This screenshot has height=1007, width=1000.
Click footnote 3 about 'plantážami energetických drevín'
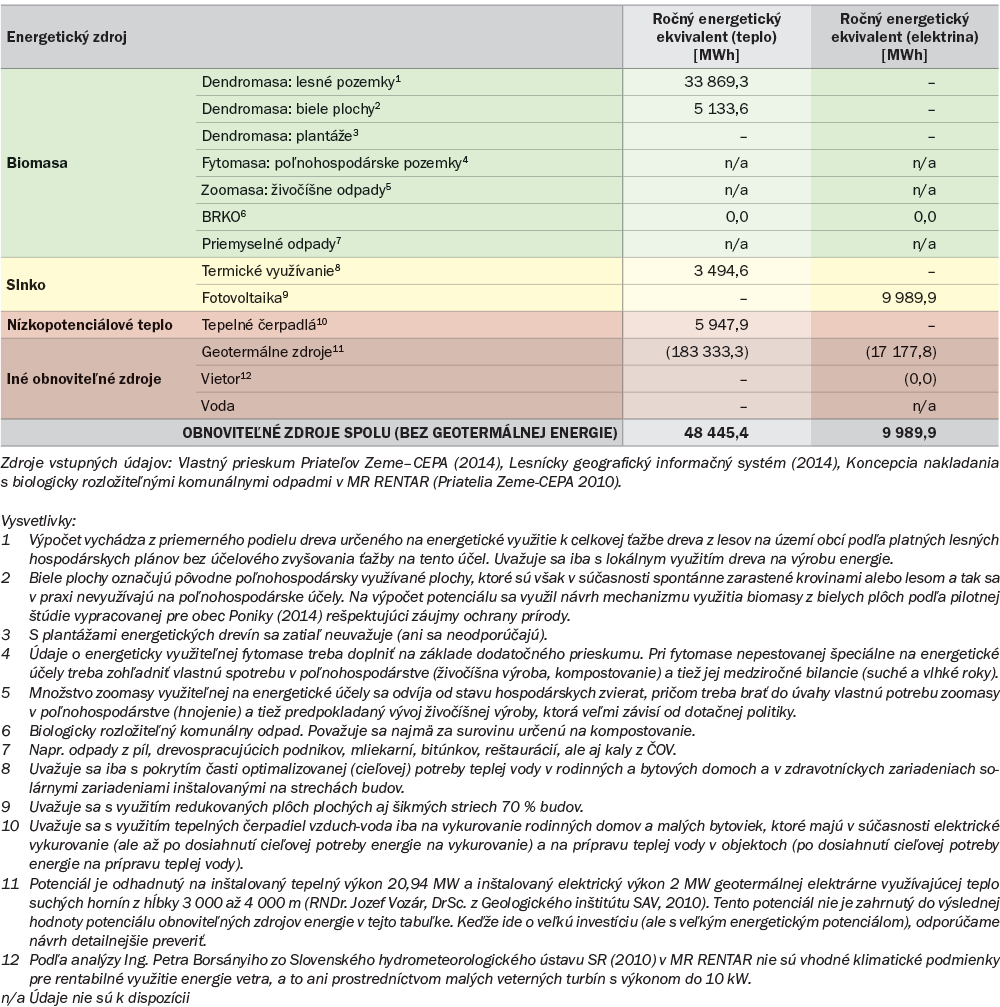click(x=274, y=635)
